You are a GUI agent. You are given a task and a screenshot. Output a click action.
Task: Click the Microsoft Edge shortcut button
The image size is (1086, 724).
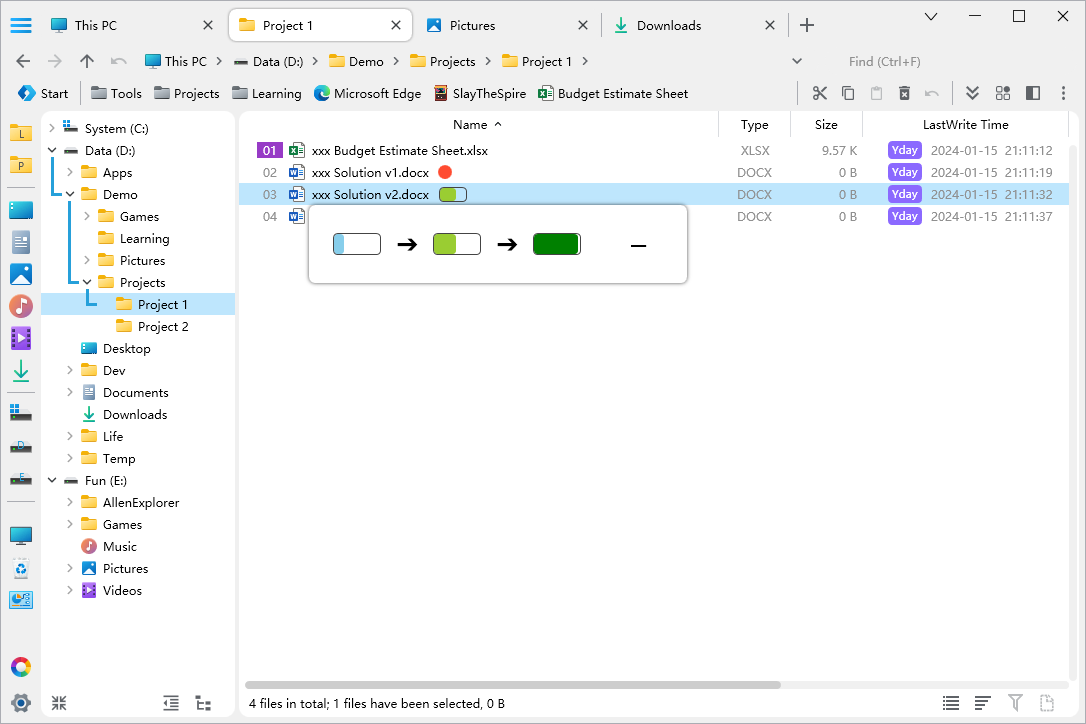click(367, 93)
